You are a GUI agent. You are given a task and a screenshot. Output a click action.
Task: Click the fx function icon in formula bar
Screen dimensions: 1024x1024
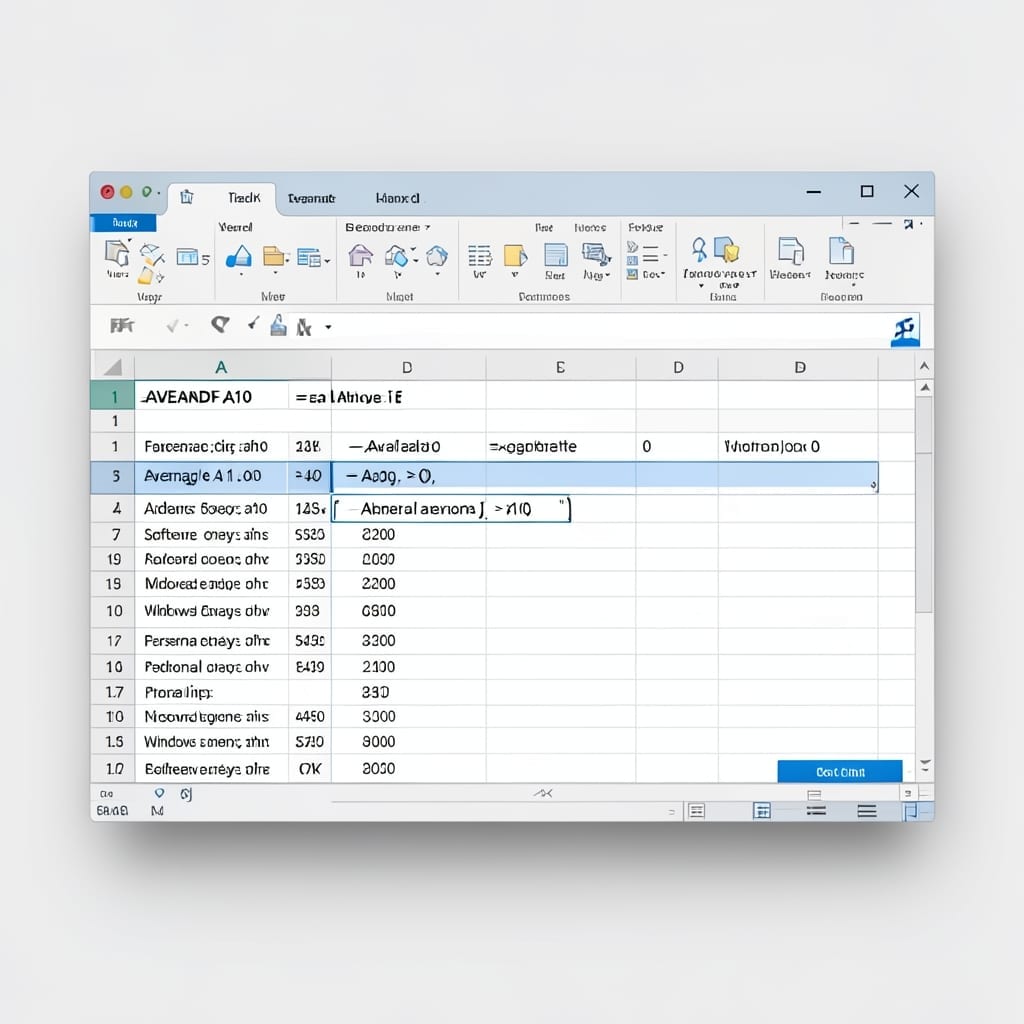304,327
